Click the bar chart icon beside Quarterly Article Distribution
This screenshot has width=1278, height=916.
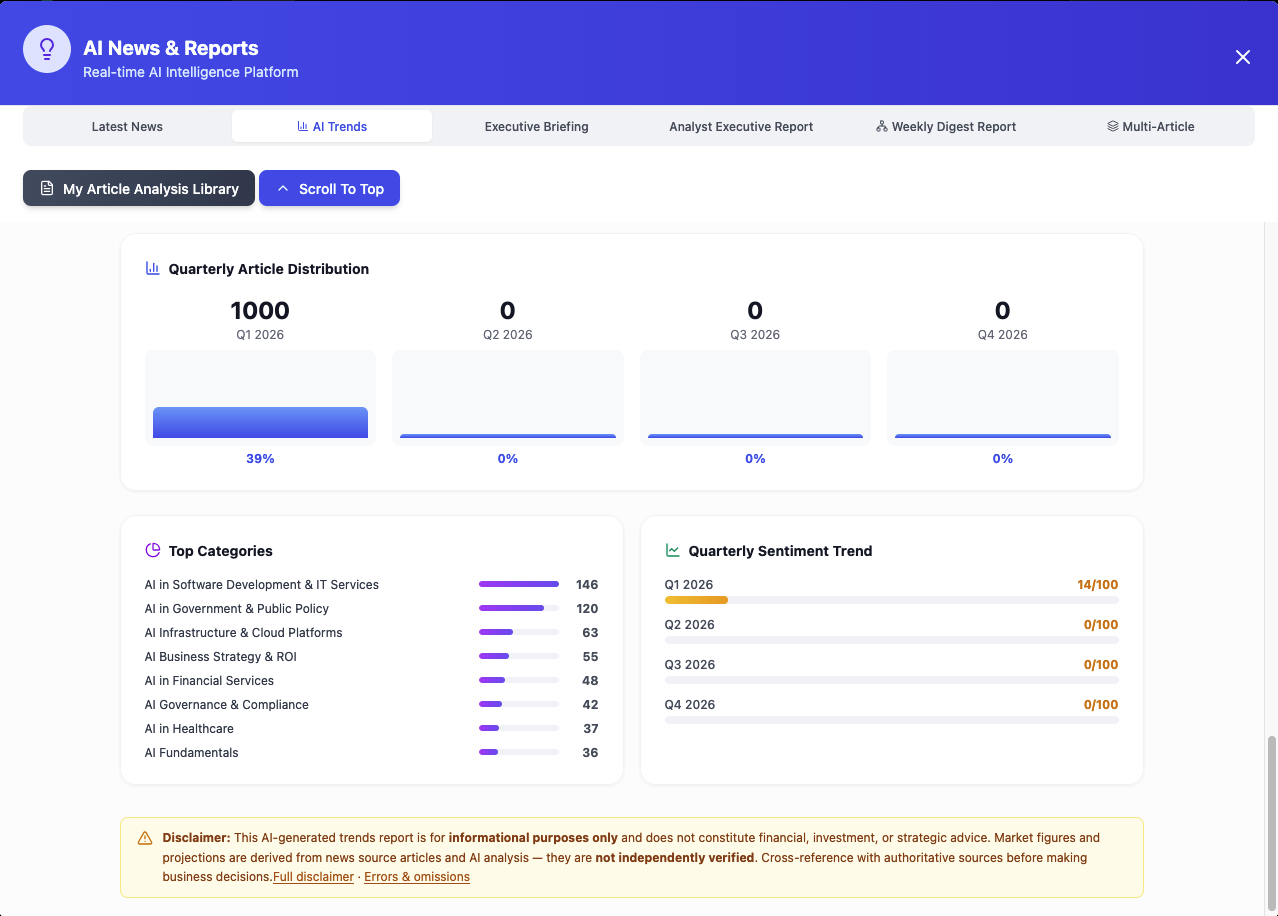(153, 268)
